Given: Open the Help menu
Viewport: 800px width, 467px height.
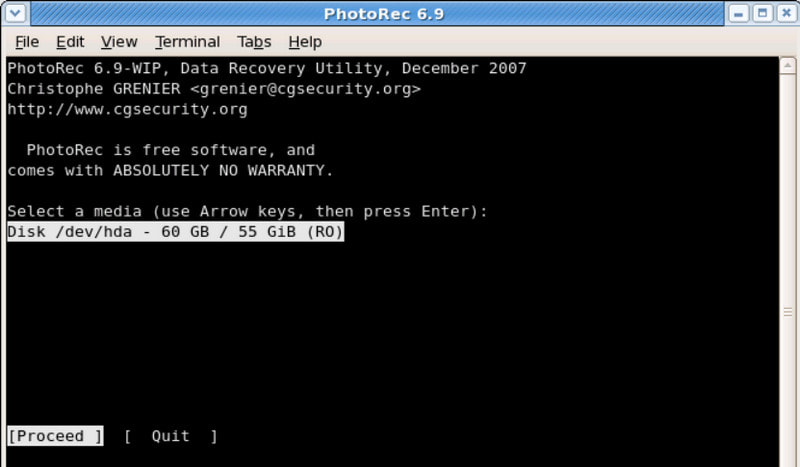Looking at the screenshot, I should [x=305, y=42].
